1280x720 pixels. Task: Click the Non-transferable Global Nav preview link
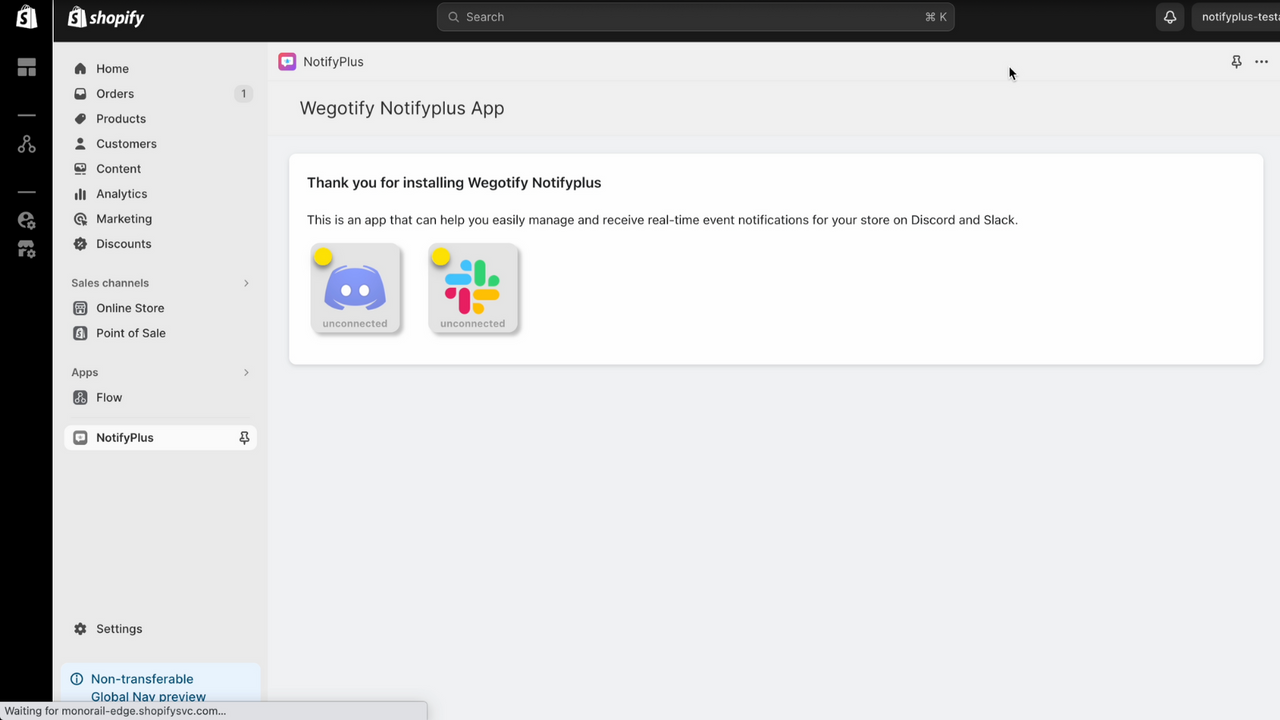tap(148, 688)
